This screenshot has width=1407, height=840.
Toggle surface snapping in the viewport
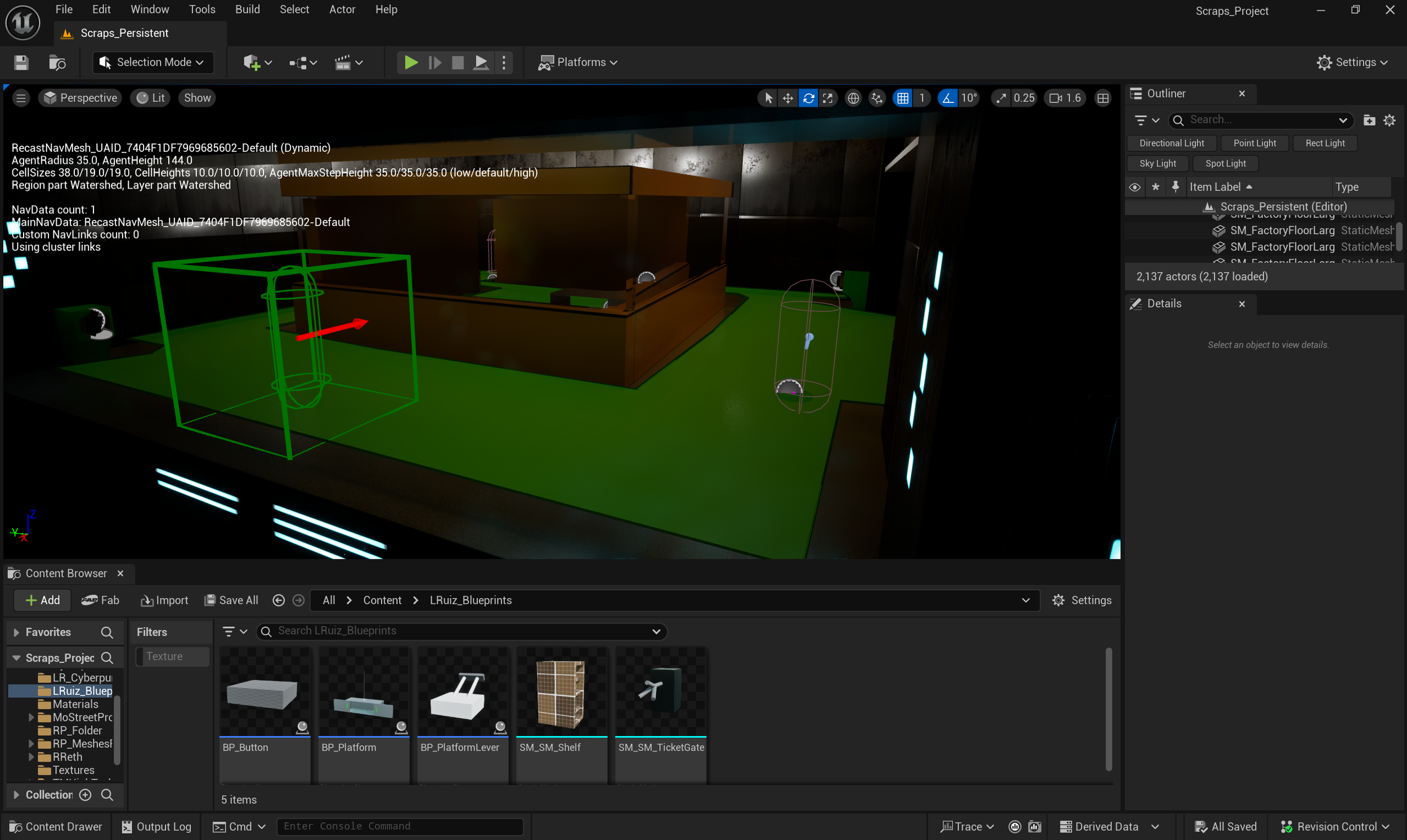877,98
